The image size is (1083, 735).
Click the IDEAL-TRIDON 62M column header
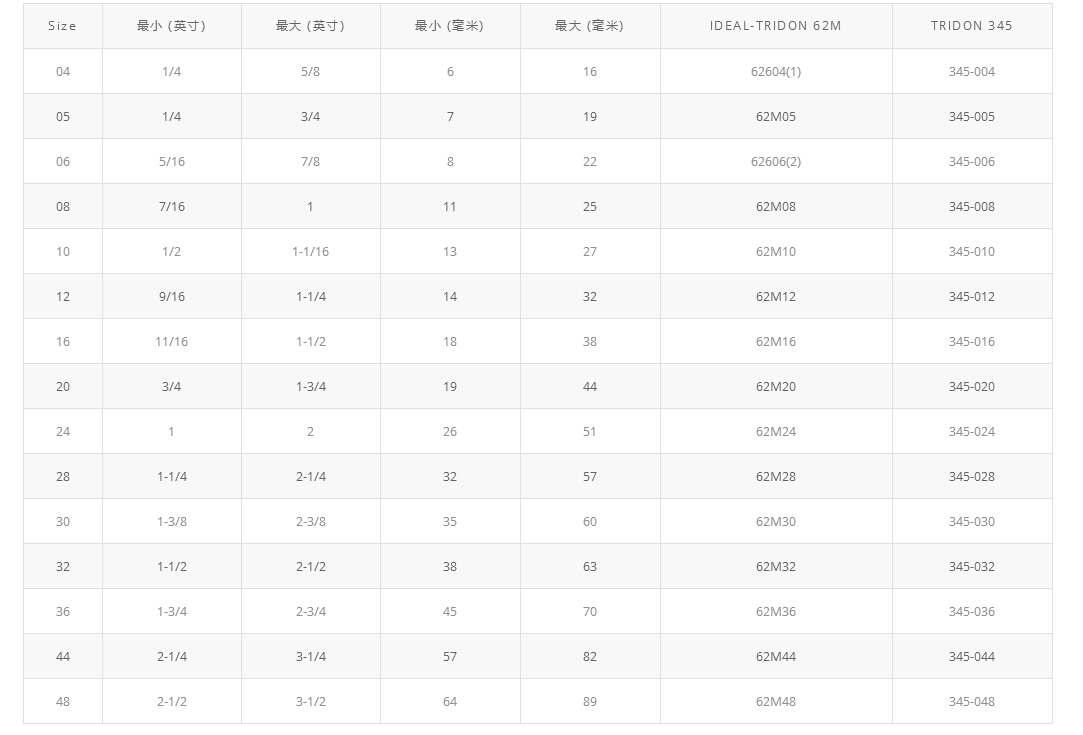point(775,26)
